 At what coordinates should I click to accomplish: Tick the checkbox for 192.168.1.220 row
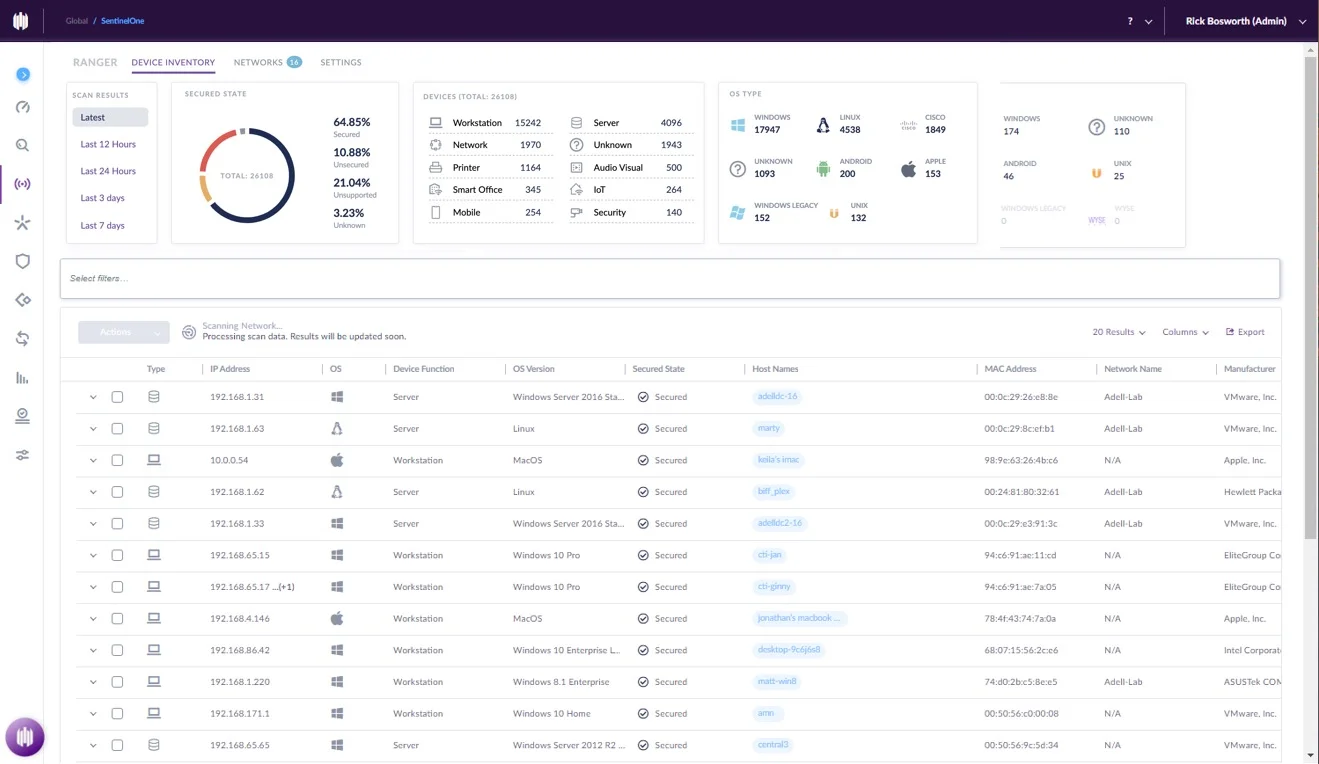pos(117,682)
